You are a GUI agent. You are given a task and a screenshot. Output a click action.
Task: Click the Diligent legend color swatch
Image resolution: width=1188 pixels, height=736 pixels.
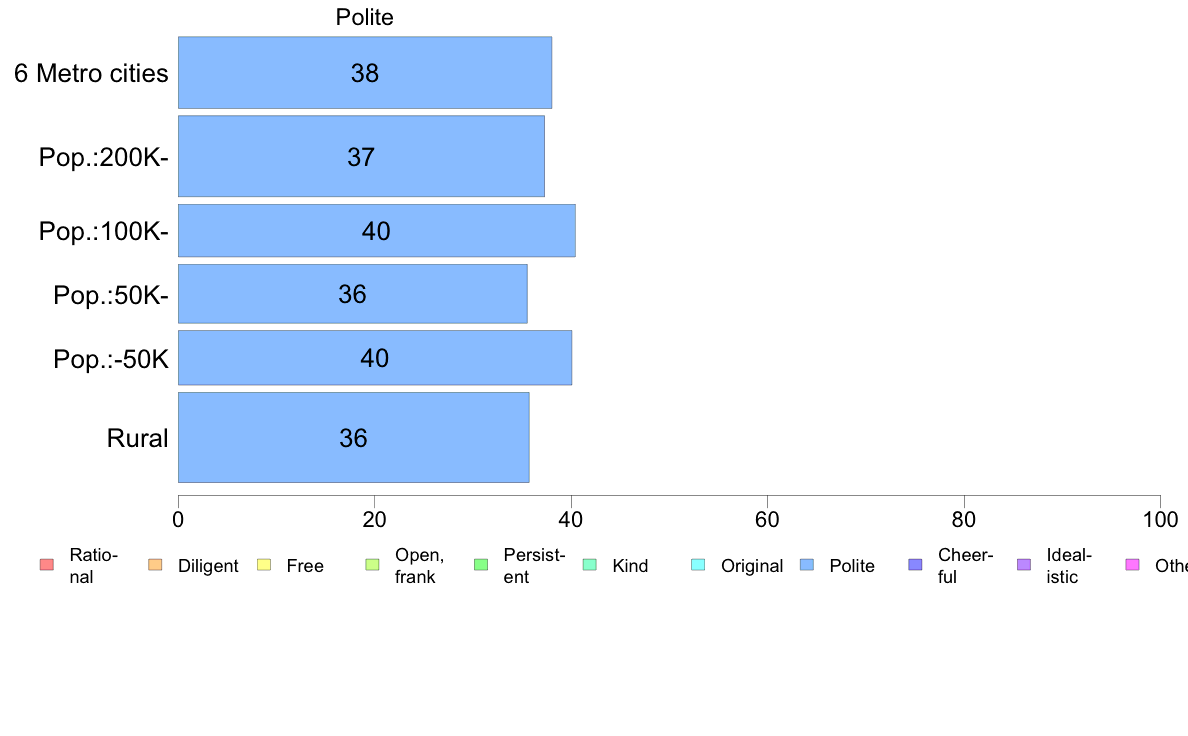point(155,565)
